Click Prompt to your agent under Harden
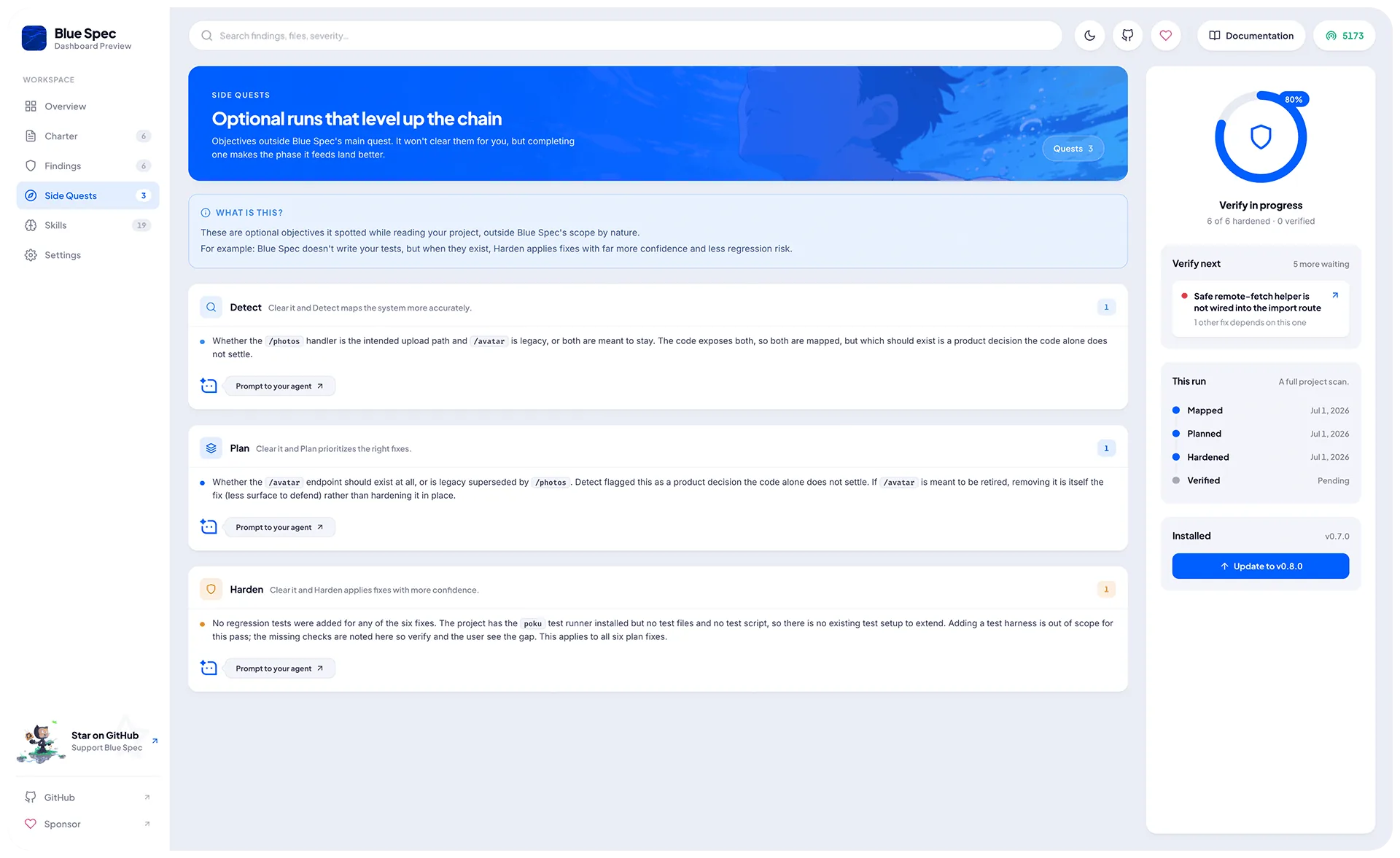 [279, 668]
